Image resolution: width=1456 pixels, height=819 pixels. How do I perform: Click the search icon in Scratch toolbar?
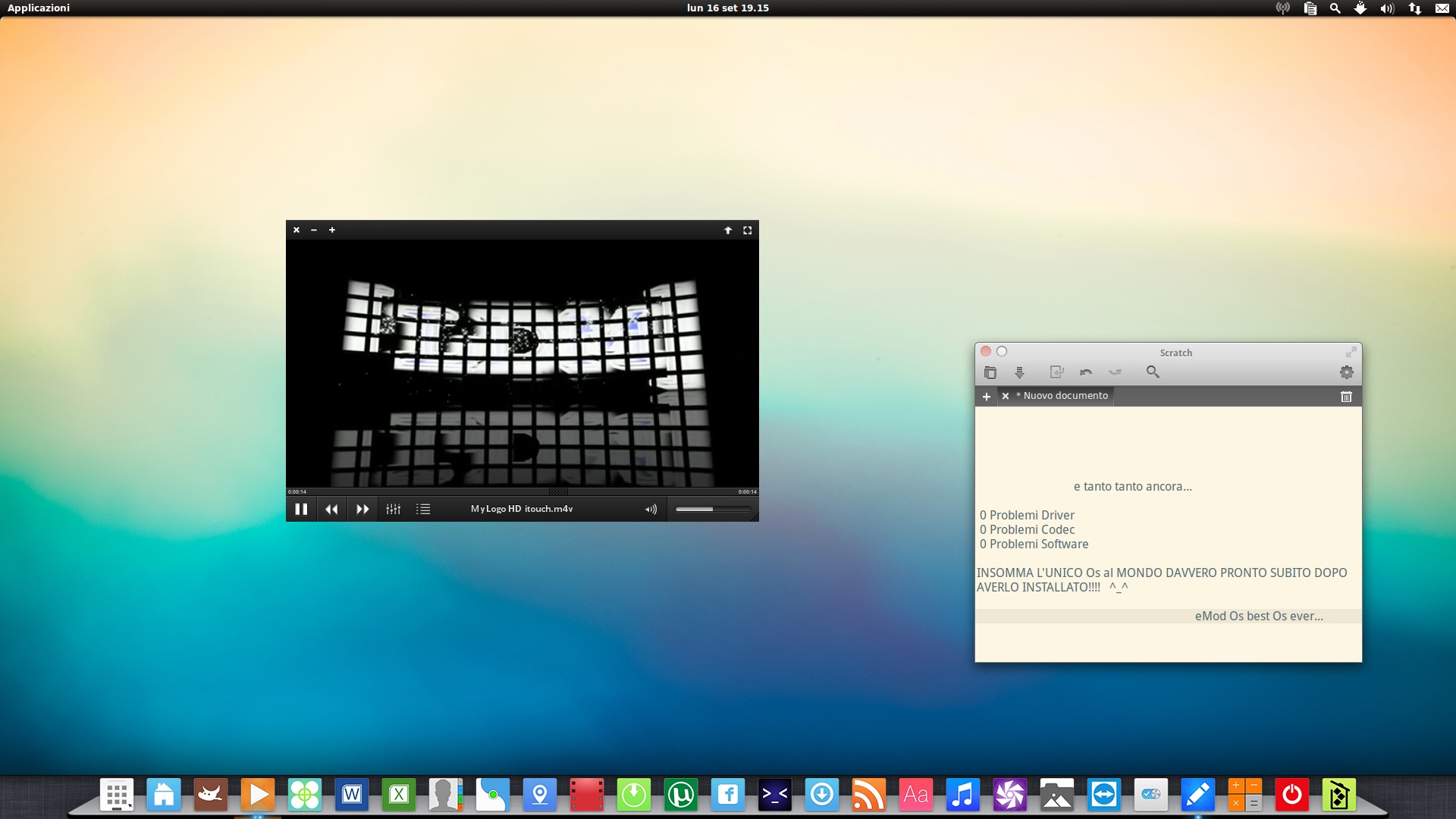pyautogui.click(x=1153, y=372)
